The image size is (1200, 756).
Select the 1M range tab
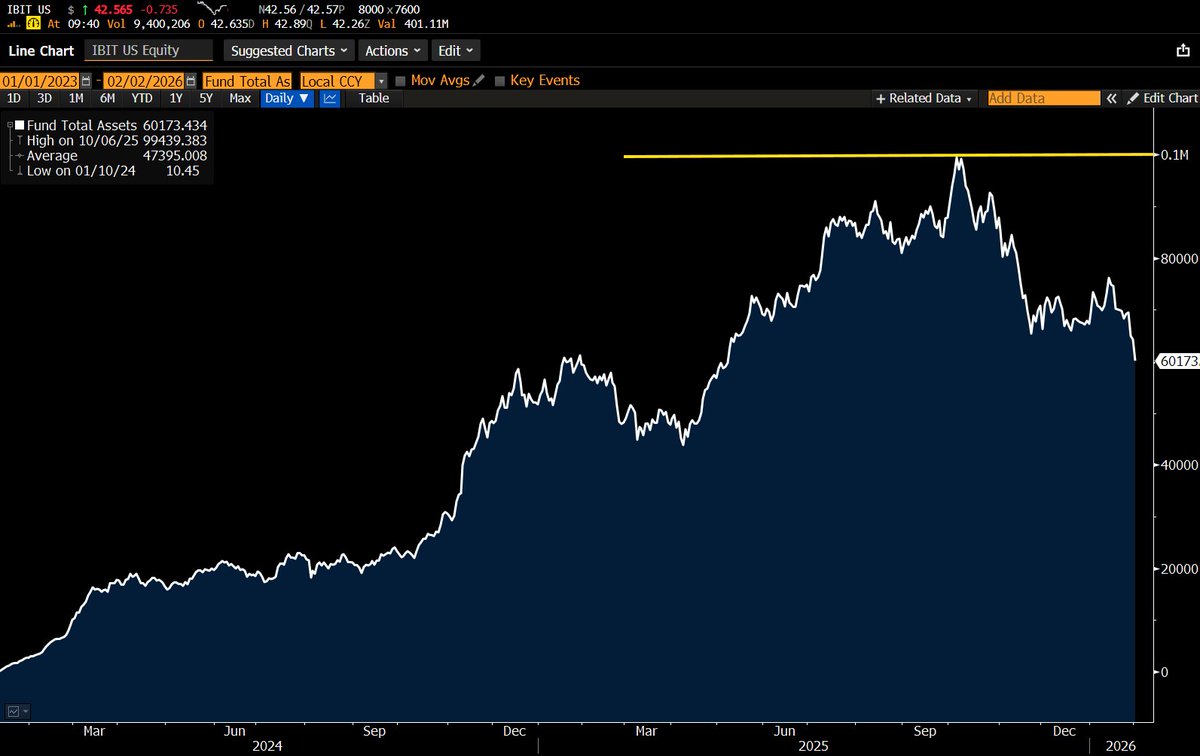pyautogui.click(x=76, y=98)
